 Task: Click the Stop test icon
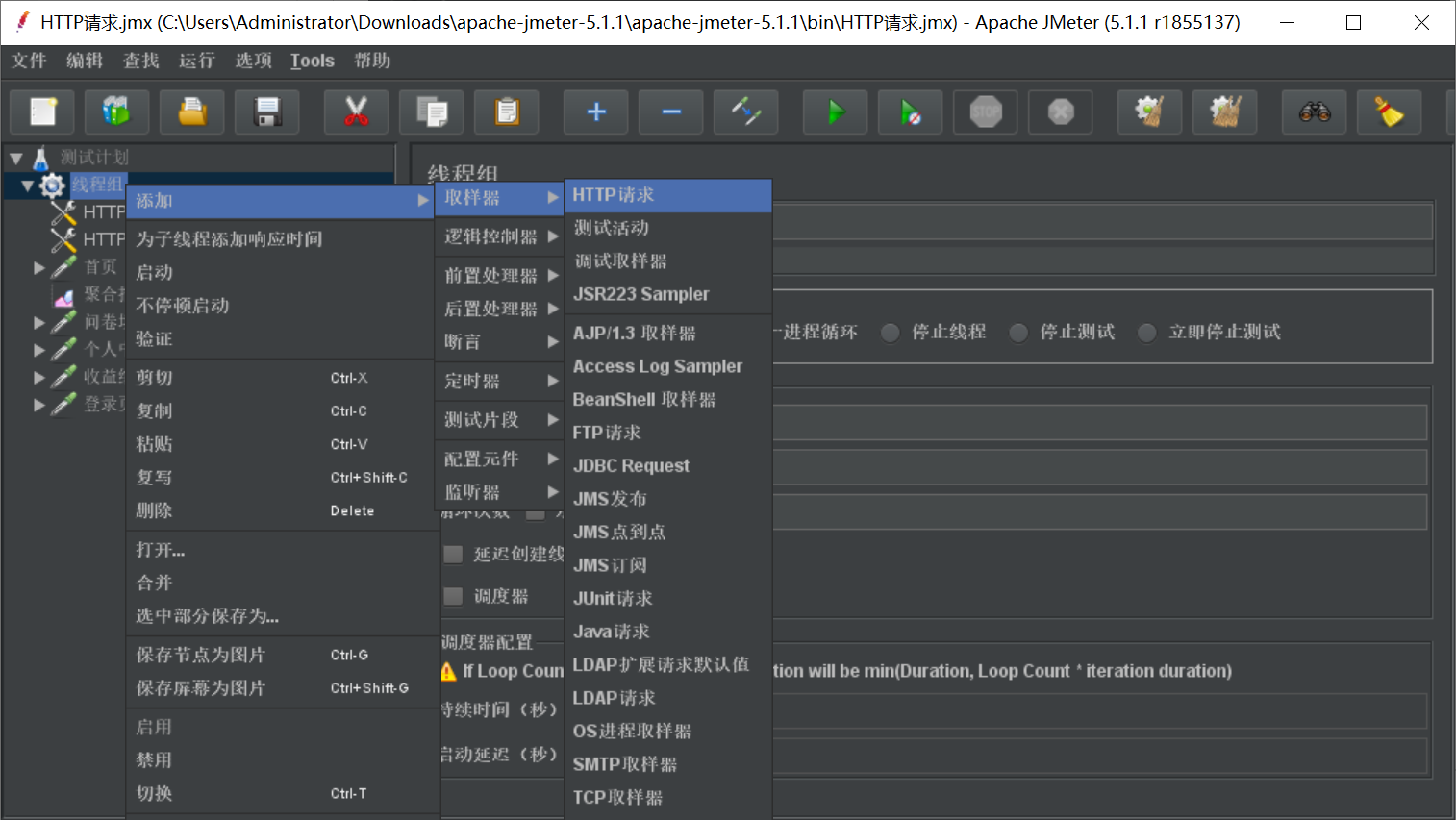coord(986,112)
